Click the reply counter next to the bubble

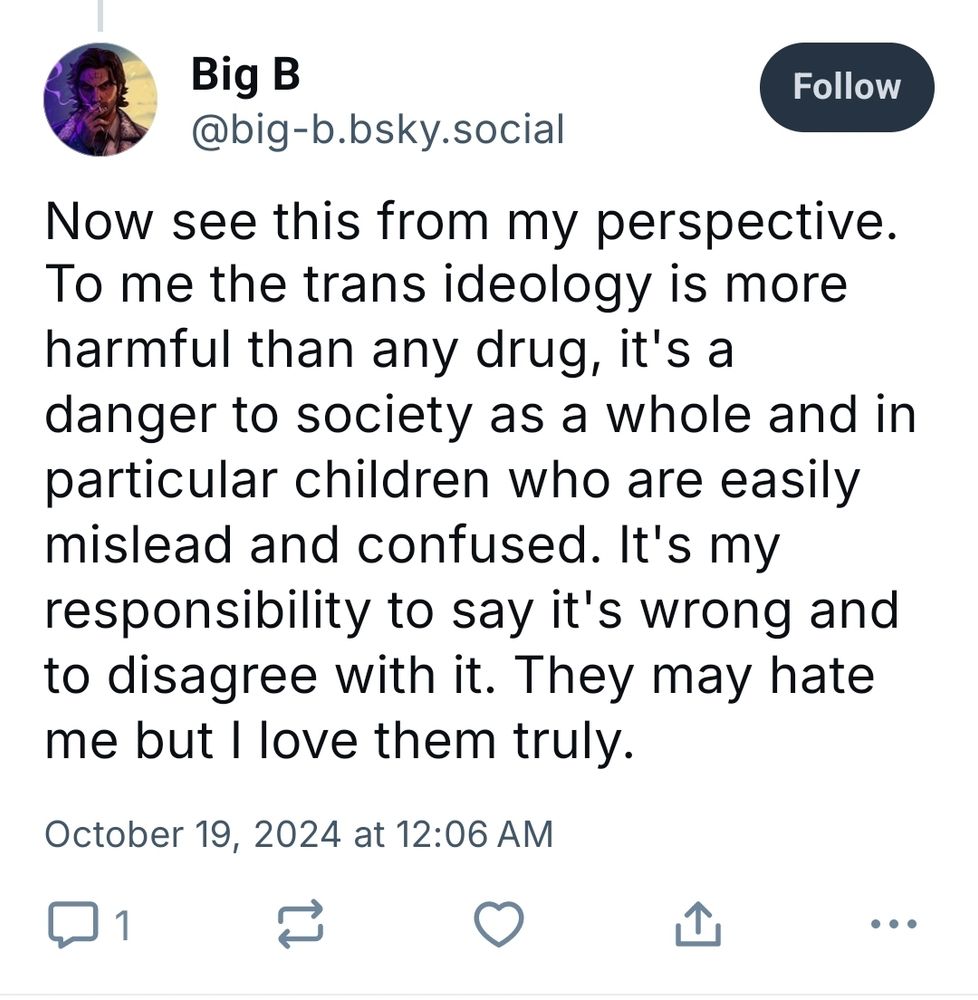point(120,925)
